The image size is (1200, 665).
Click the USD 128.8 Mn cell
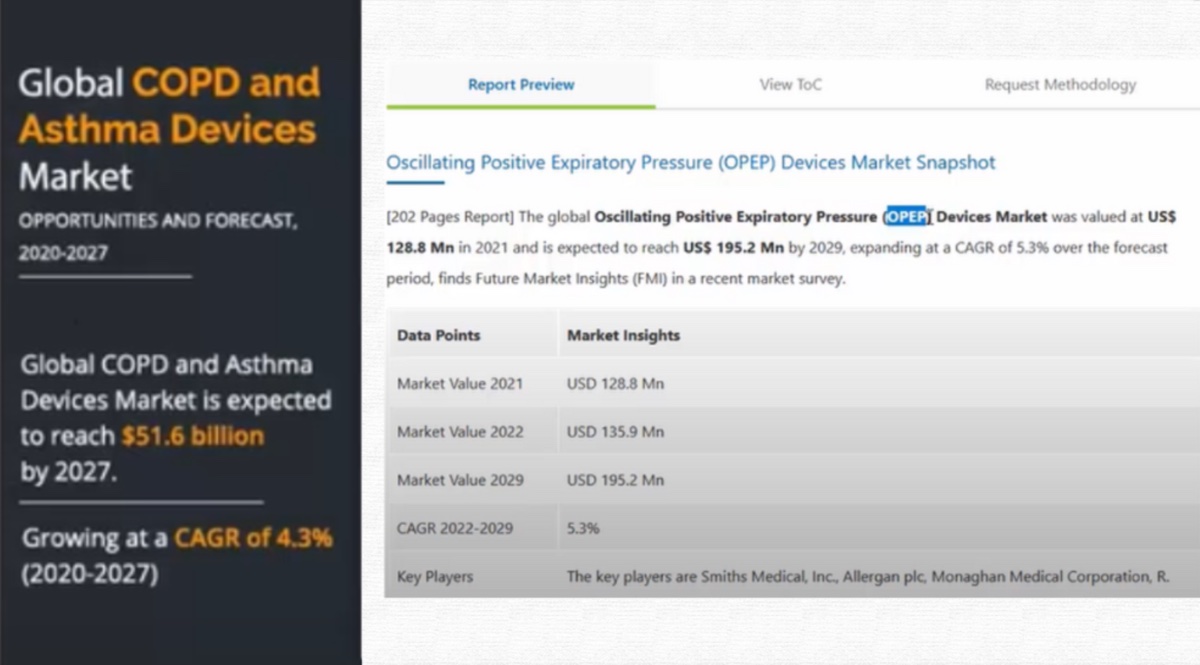615,384
